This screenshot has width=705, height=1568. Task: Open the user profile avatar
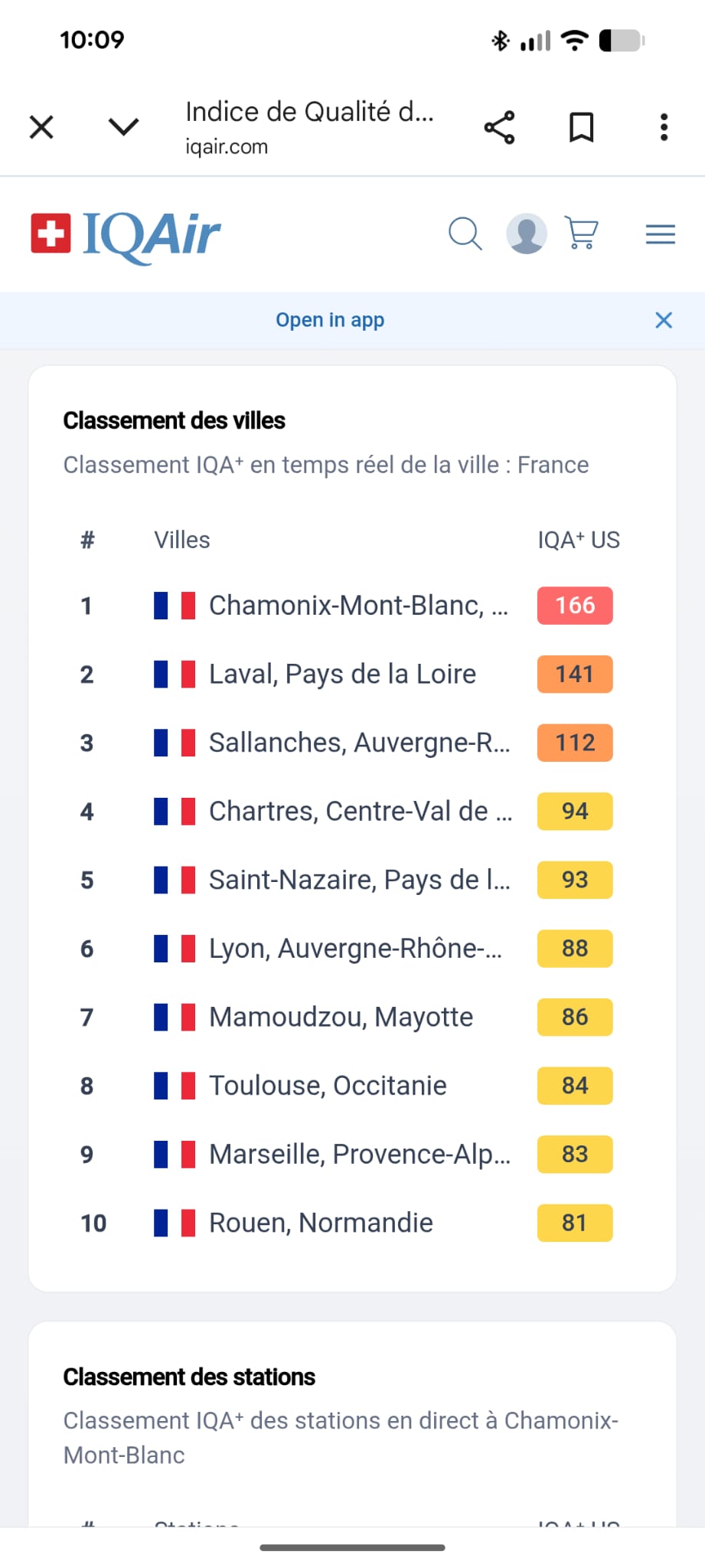coord(527,234)
